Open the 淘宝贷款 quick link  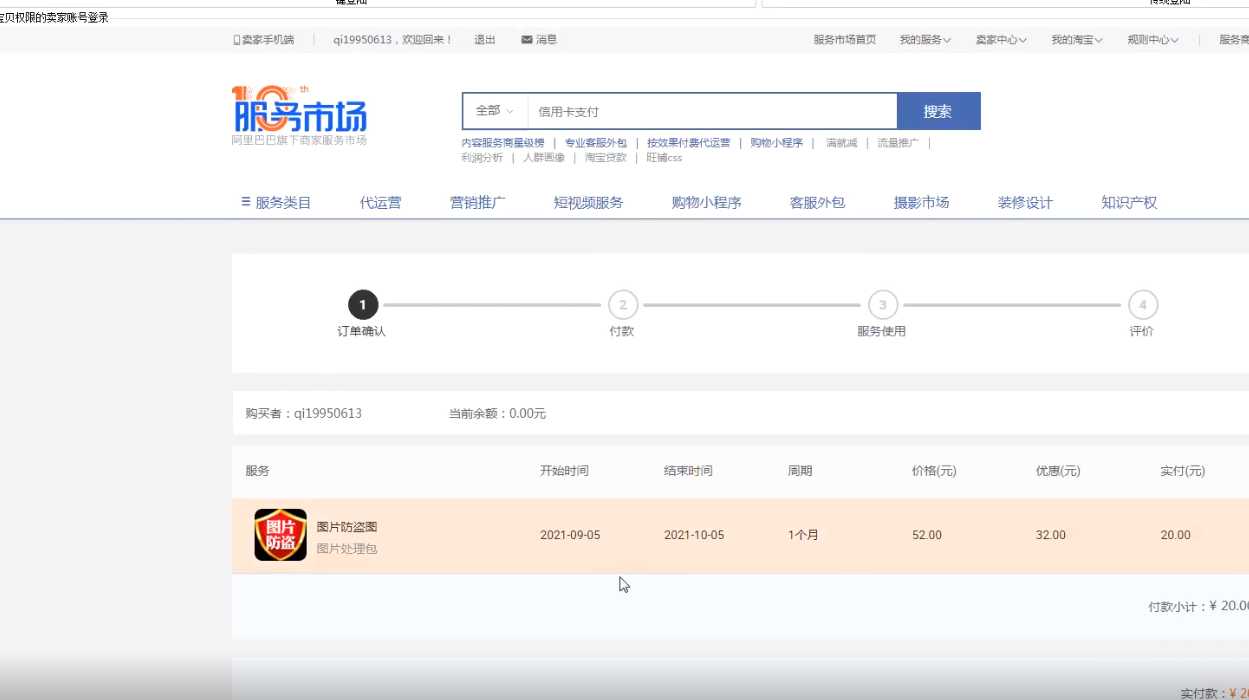pos(606,158)
